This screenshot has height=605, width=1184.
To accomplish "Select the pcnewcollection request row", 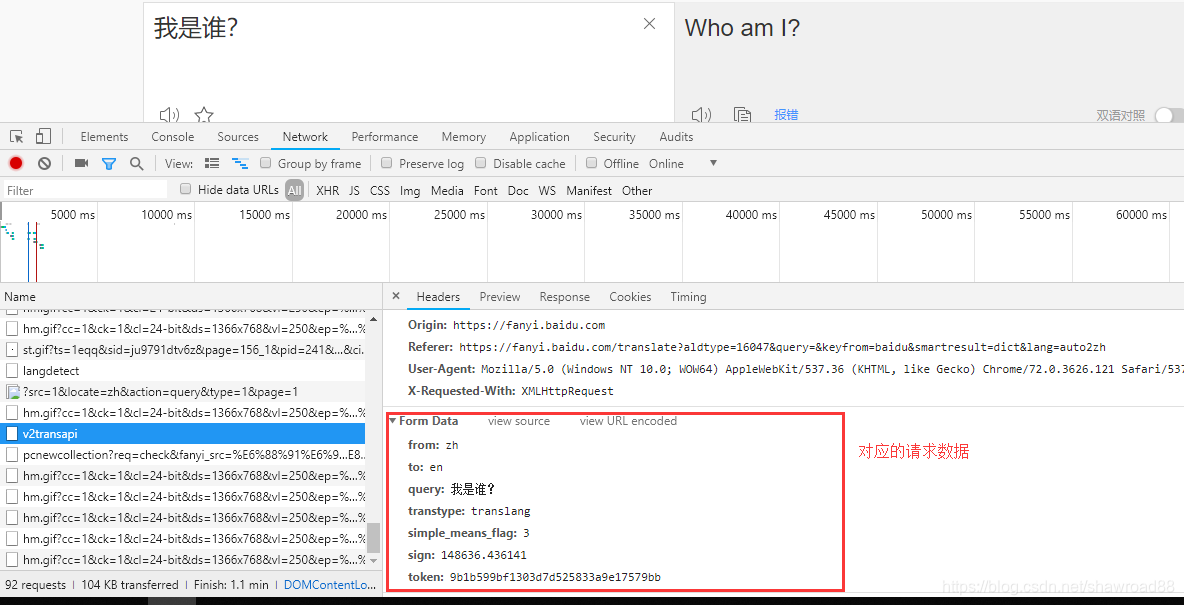I will pos(183,455).
